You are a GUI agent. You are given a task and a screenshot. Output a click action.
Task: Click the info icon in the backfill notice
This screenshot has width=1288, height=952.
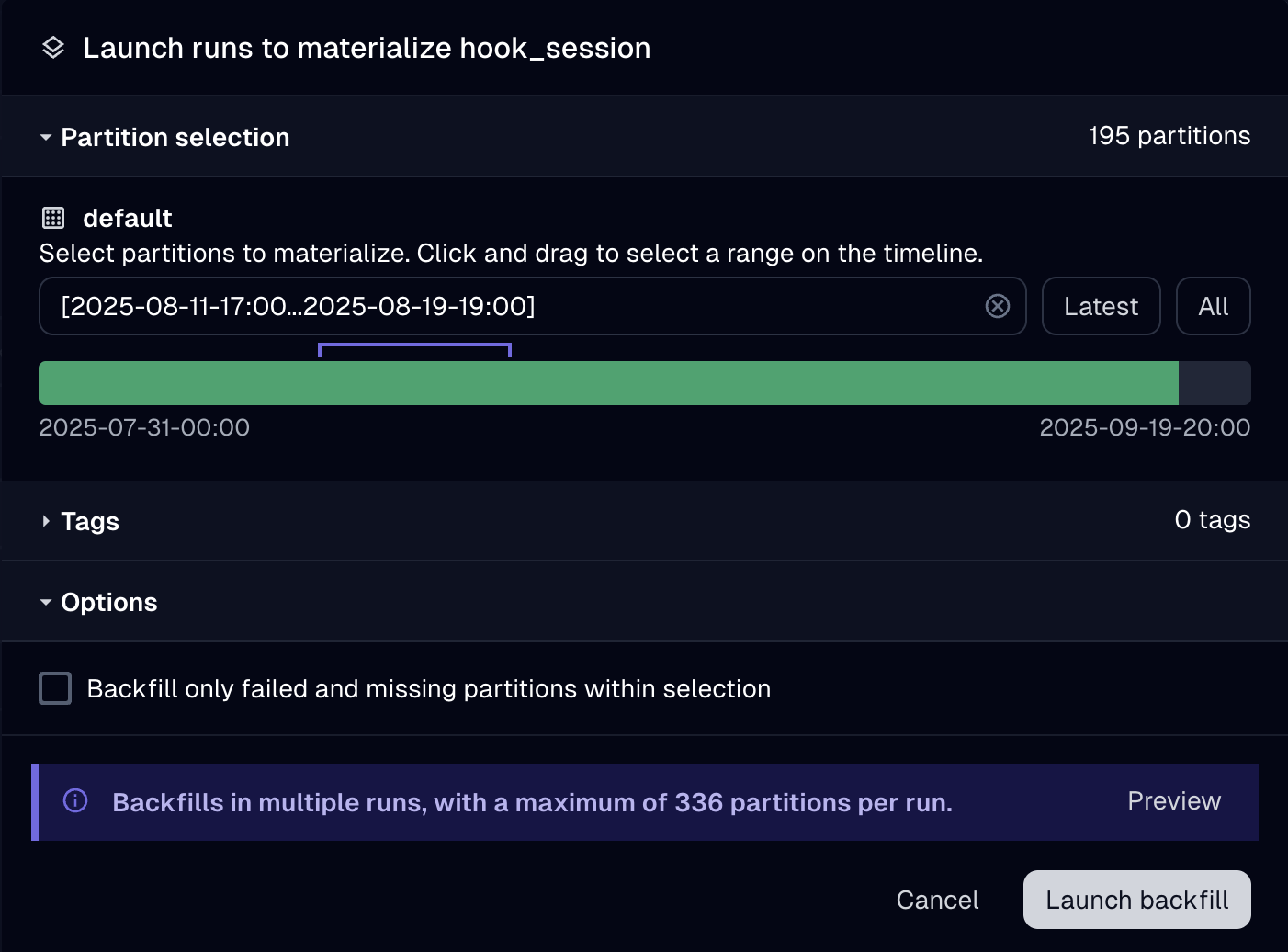click(75, 801)
